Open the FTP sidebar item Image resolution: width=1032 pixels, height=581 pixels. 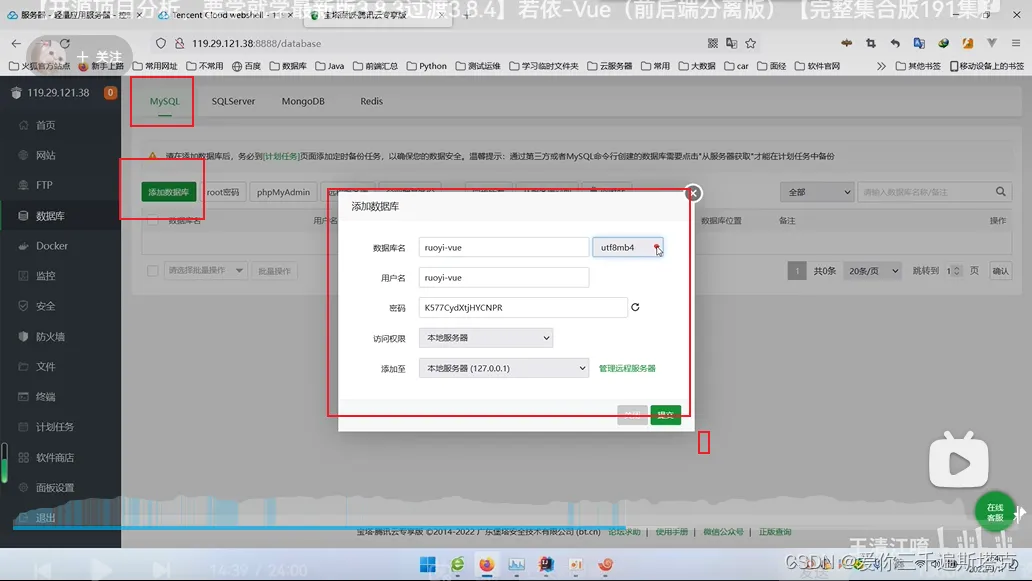click(43, 186)
